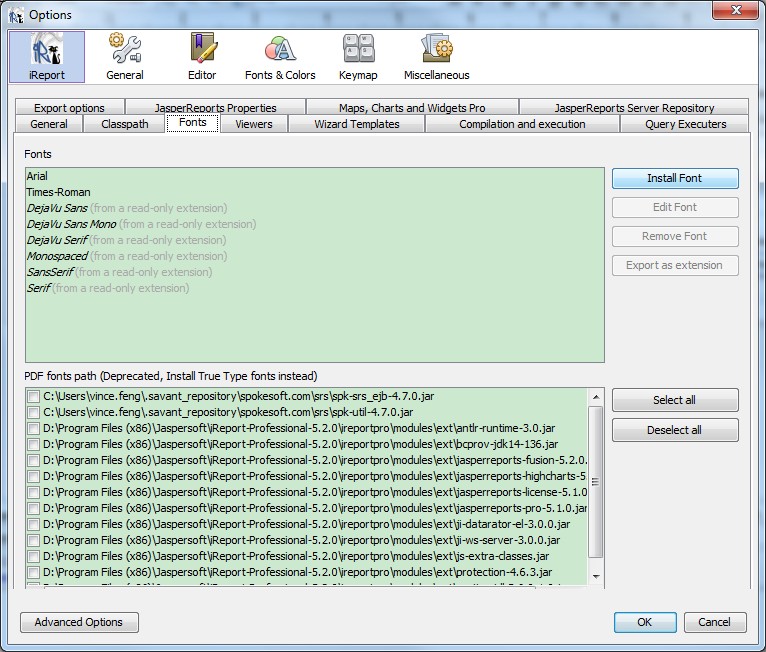Select the Fonts tab
766x652 pixels.
[192, 123]
